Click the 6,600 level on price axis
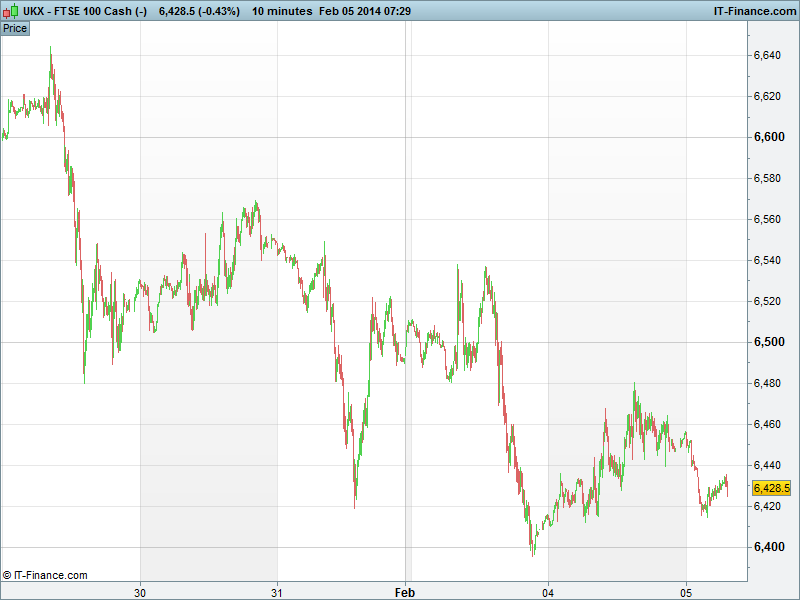Viewport: 800px width, 600px height. [768, 137]
